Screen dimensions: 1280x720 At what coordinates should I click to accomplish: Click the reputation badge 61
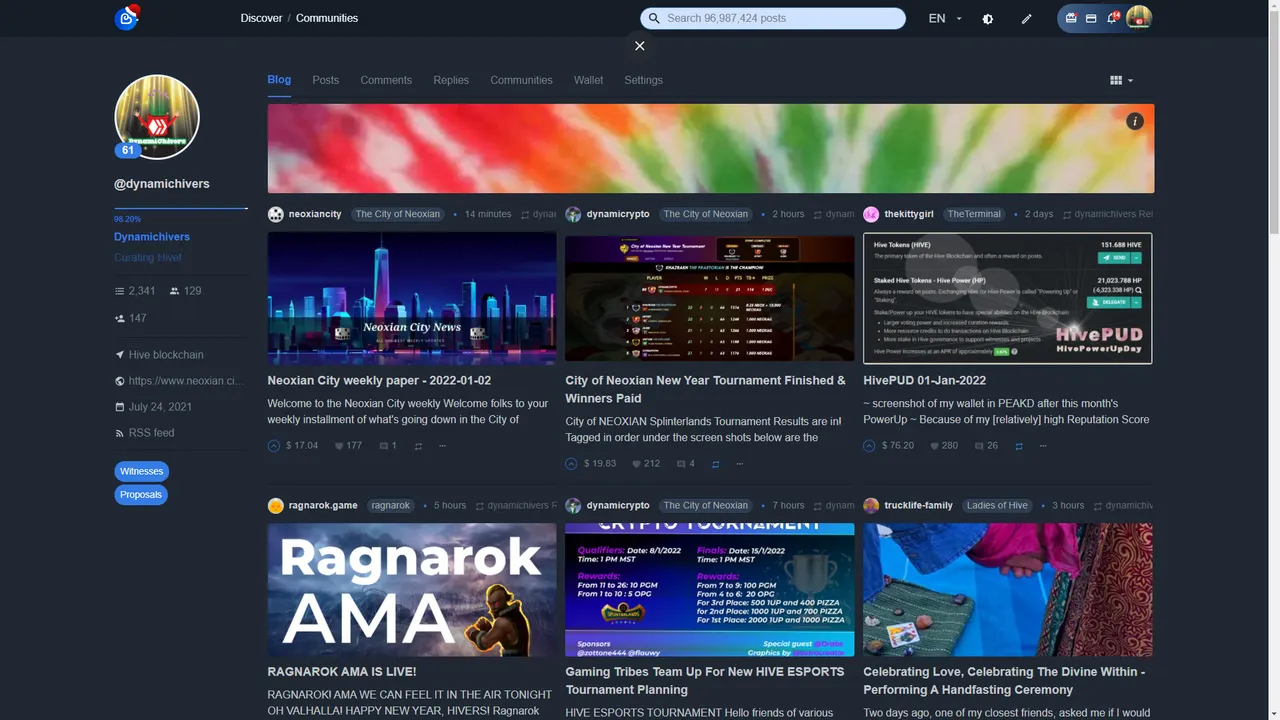pyautogui.click(x=127, y=150)
